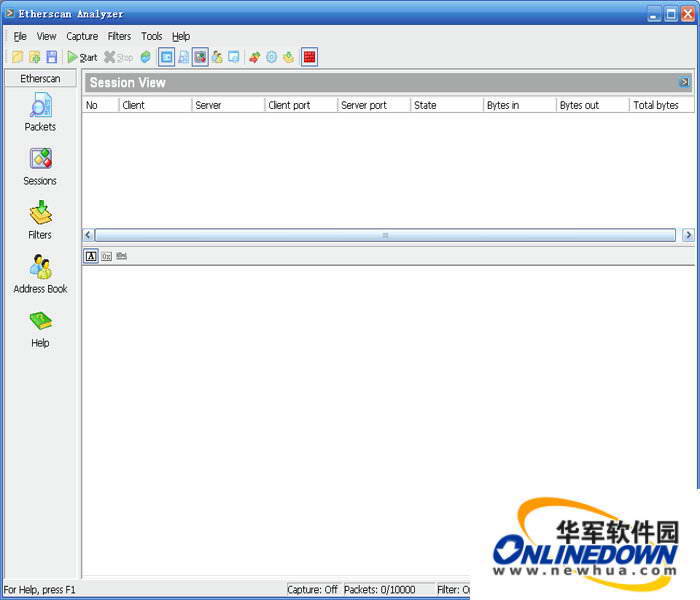Open the Help menu
The height and width of the screenshot is (600, 700).
tap(181, 36)
